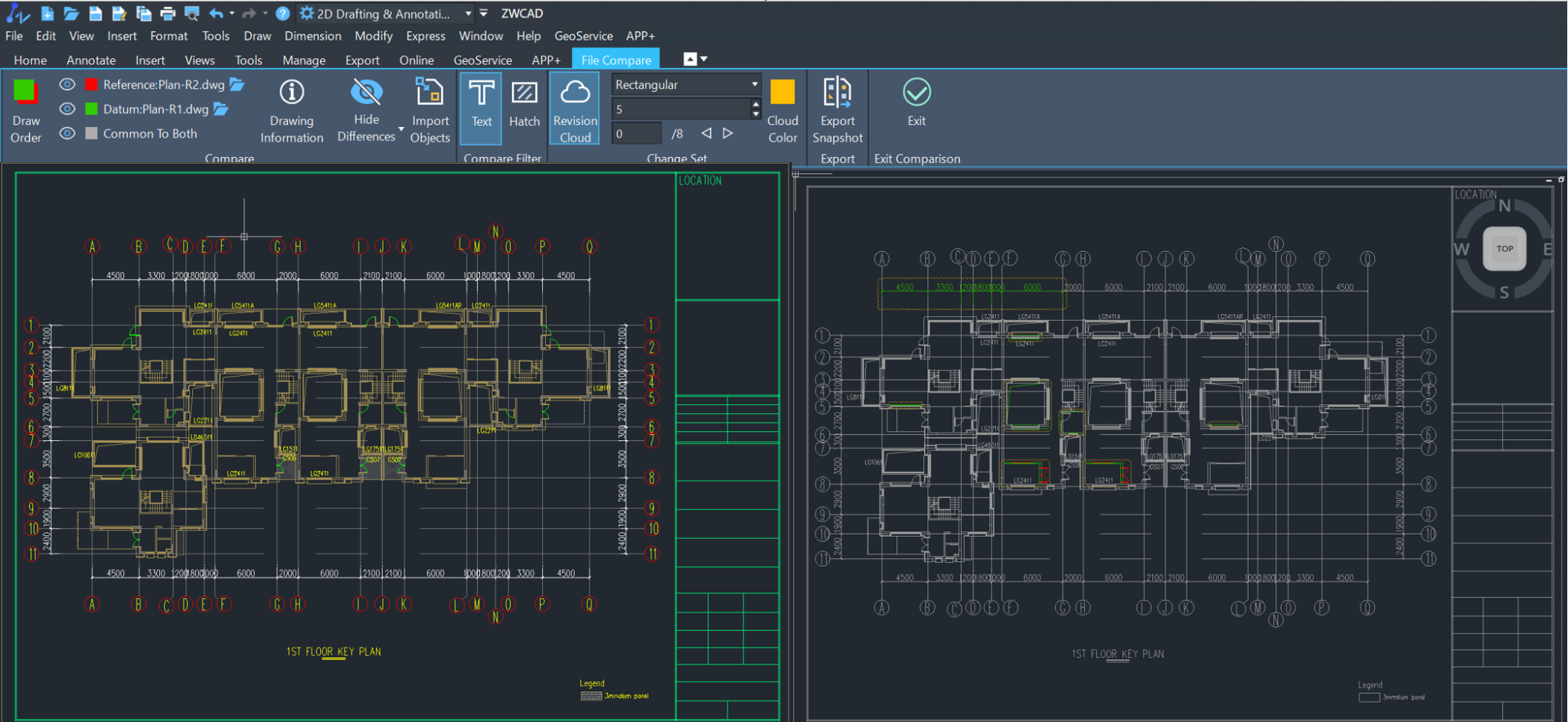The height and width of the screenshot is (722, 1568).
Task: Click Export Snapshot
Action: (837, 109)
